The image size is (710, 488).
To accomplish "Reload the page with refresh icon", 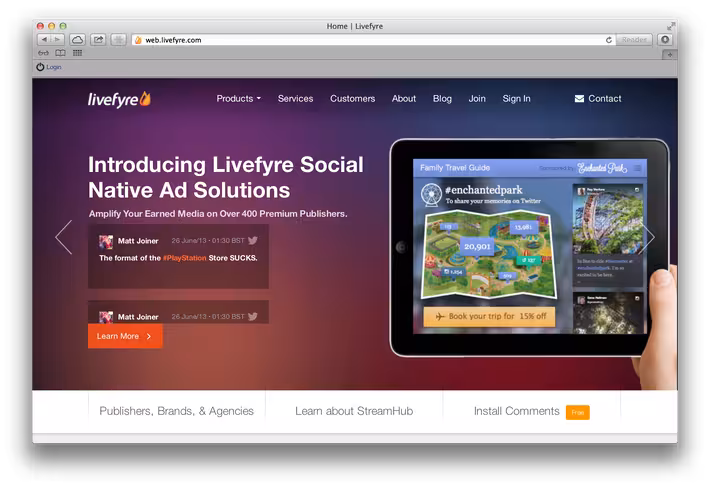I will tap(609, 40).
